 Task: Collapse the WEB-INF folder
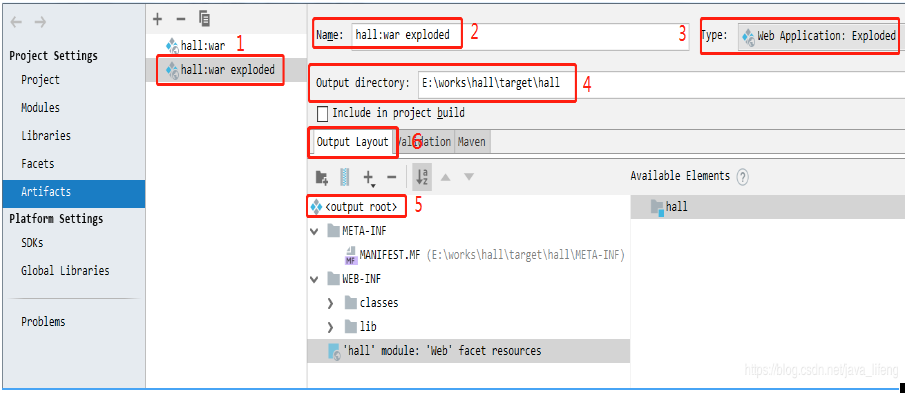315,279
